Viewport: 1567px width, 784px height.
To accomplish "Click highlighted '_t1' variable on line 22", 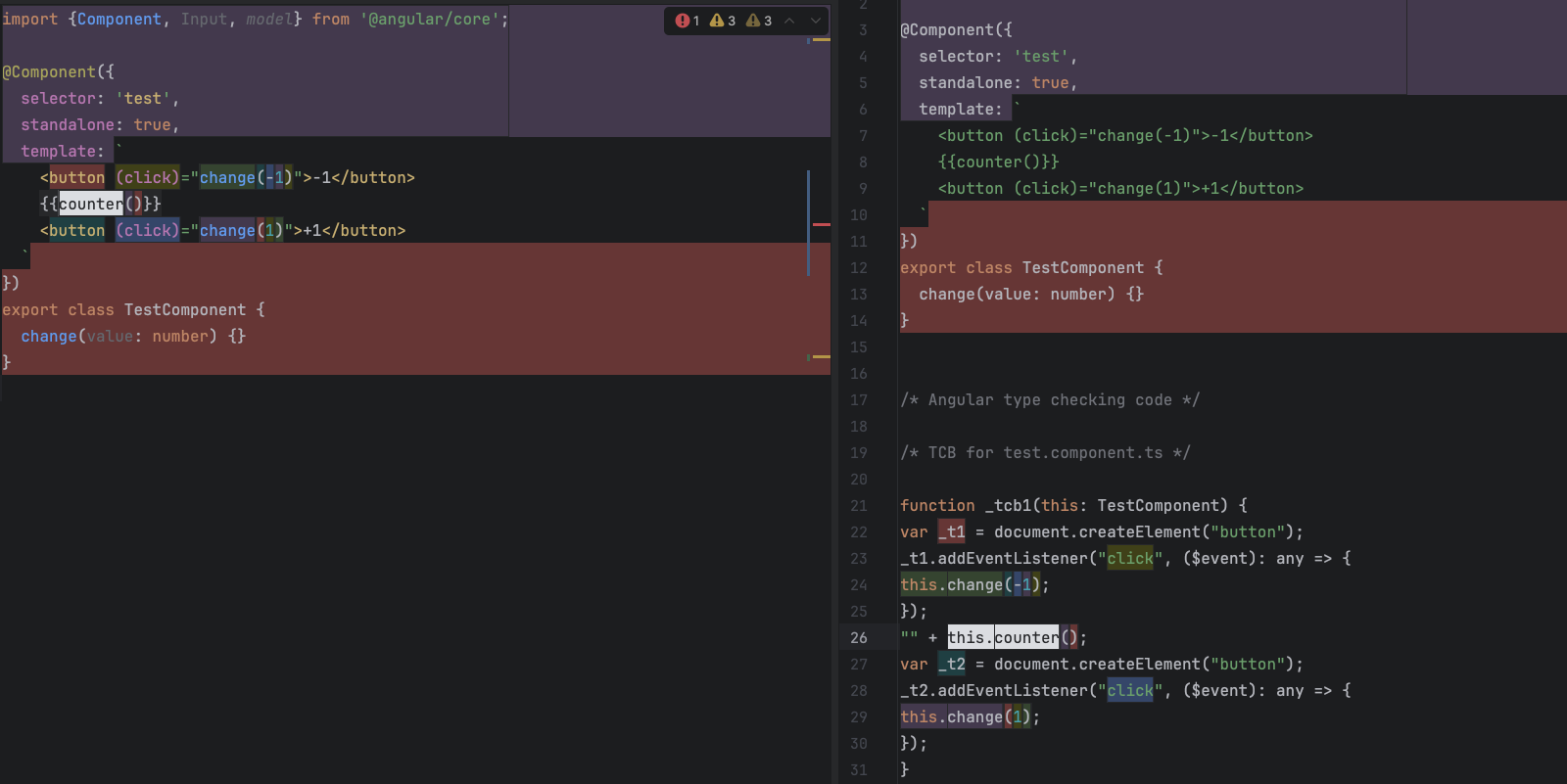I will coord(952,531).
